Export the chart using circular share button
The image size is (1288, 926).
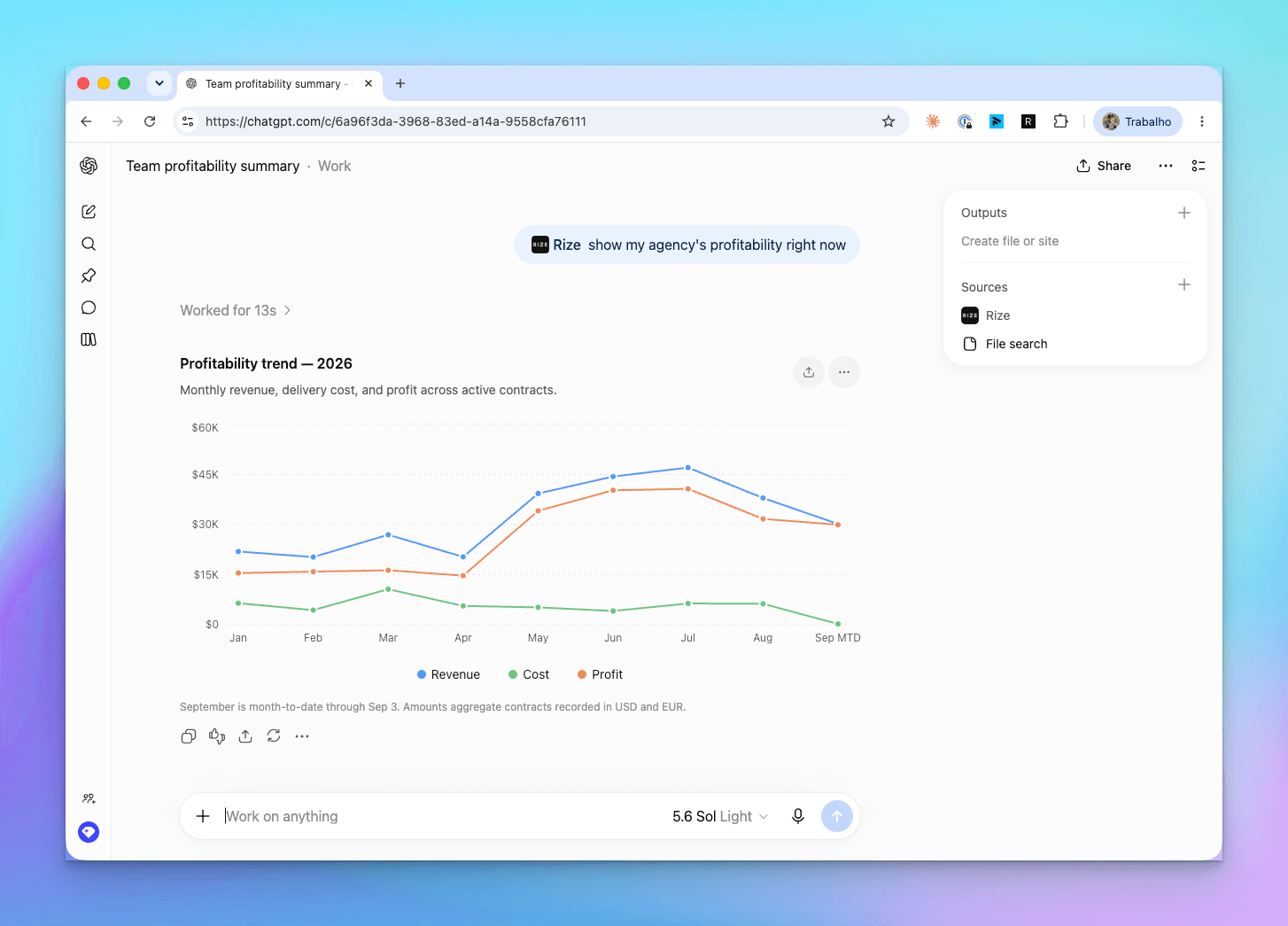click(809, 372)
